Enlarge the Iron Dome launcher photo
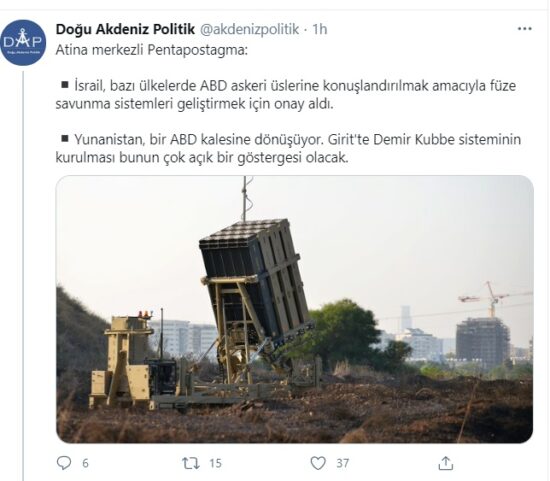 tap(295, 309)
